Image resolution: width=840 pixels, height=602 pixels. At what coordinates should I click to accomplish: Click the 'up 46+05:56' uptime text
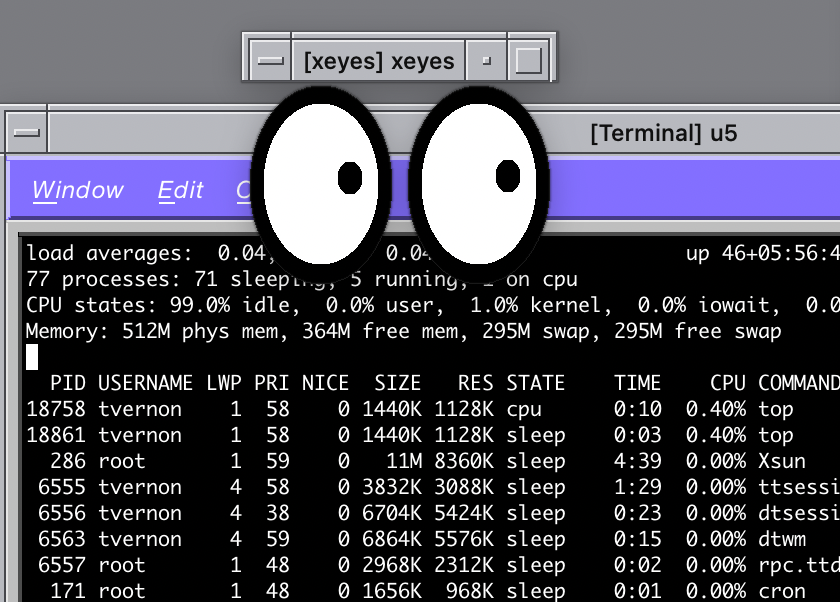[x=763, y=253]
